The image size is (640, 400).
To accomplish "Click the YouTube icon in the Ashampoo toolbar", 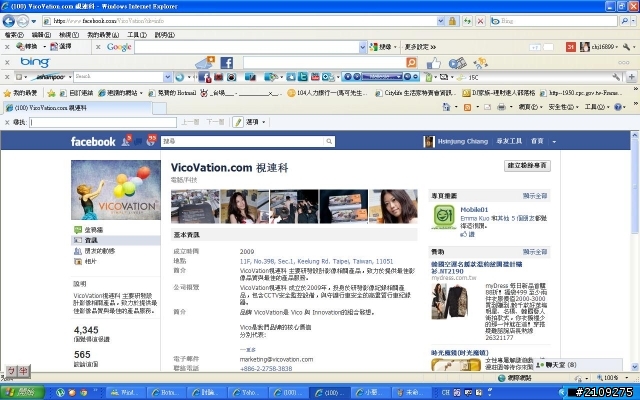I will [x=315, y=77].
